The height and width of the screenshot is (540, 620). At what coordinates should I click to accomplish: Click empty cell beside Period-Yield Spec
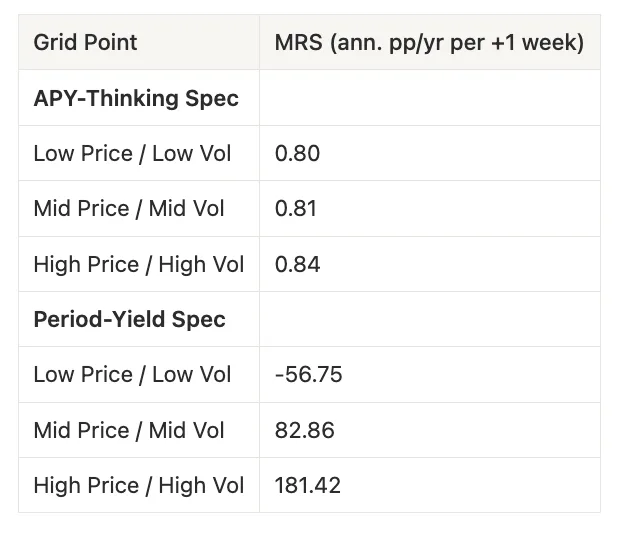coord(430,319)
